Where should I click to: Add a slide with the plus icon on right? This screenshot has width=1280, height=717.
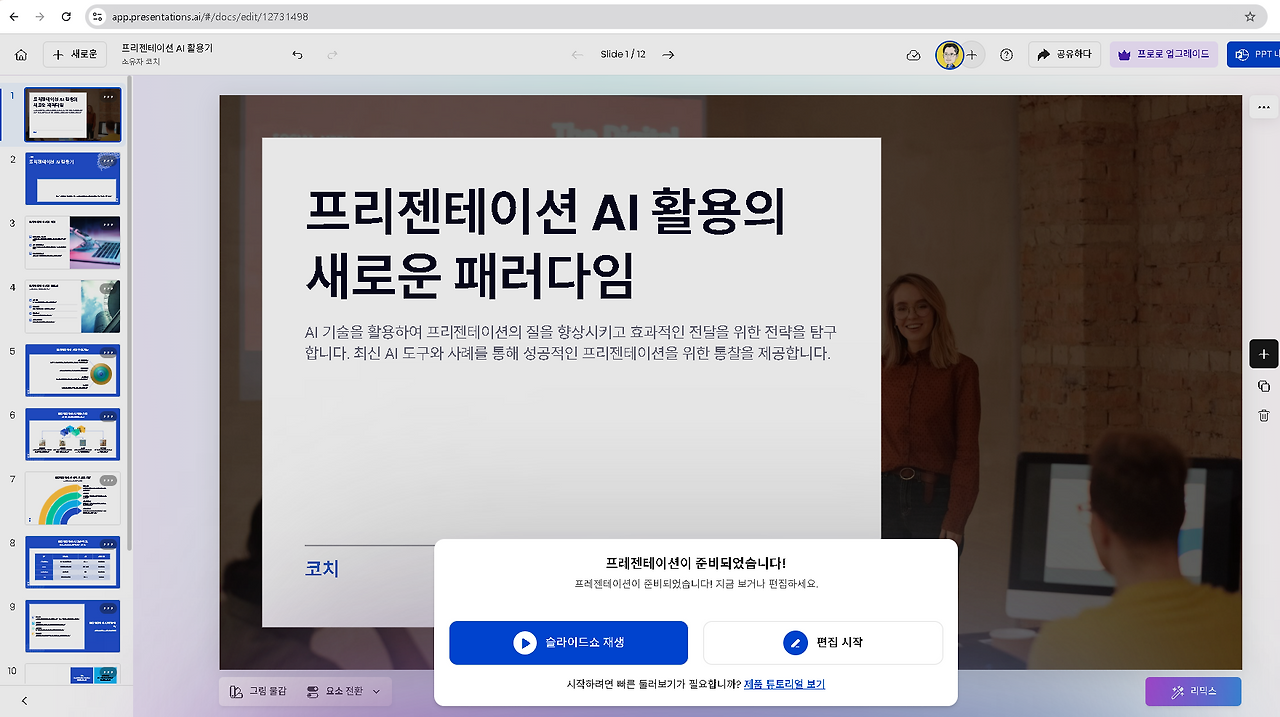point(1263,354)
